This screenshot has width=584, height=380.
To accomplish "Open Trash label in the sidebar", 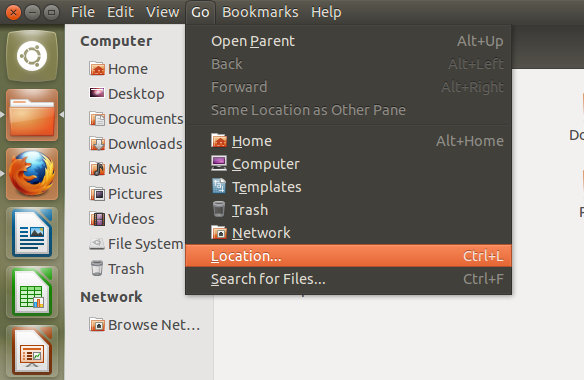I will 126,269.
